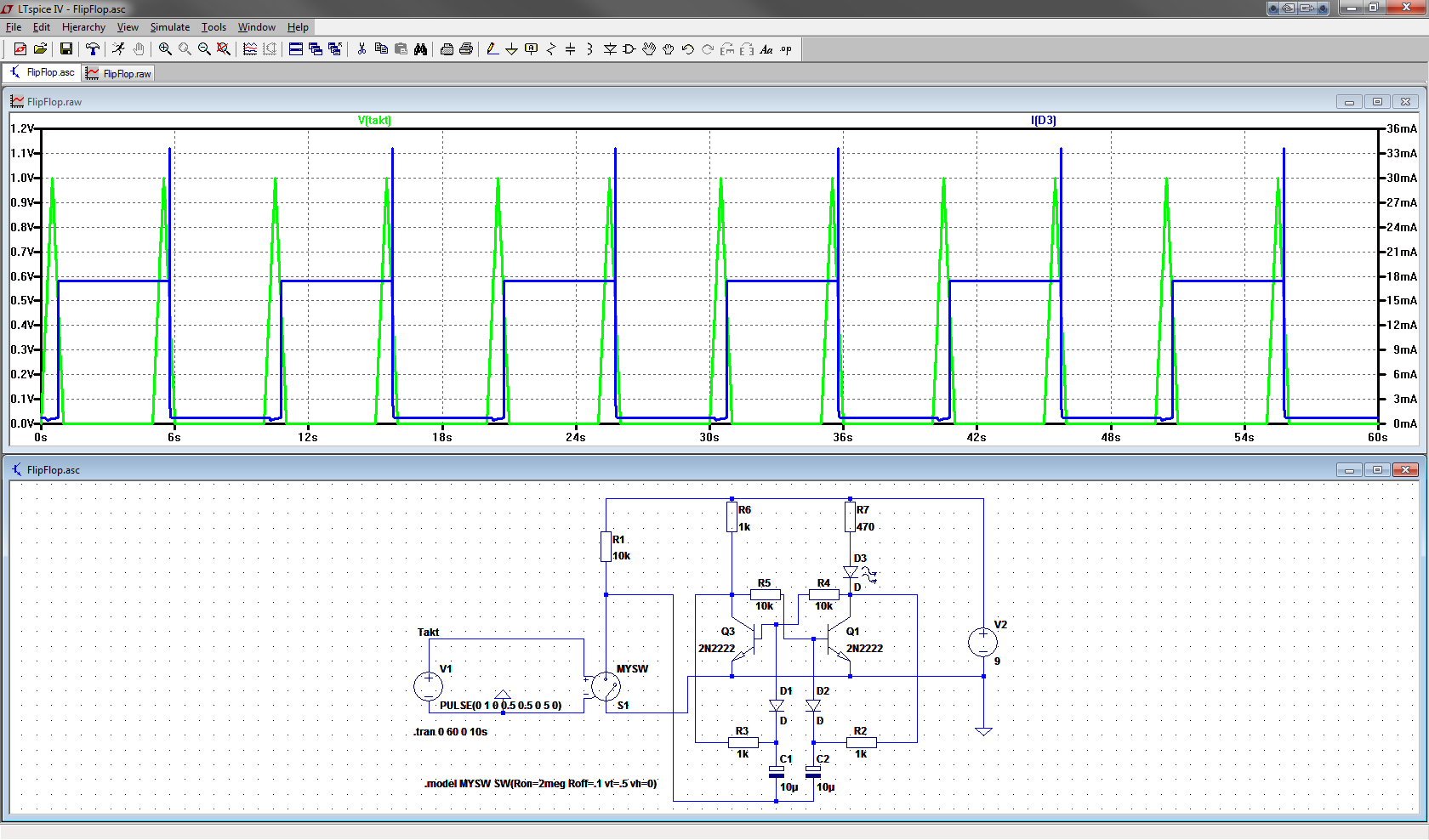Click the Run simulation icon
Viewport: 1429px width, 840px height.
(118, 49)
